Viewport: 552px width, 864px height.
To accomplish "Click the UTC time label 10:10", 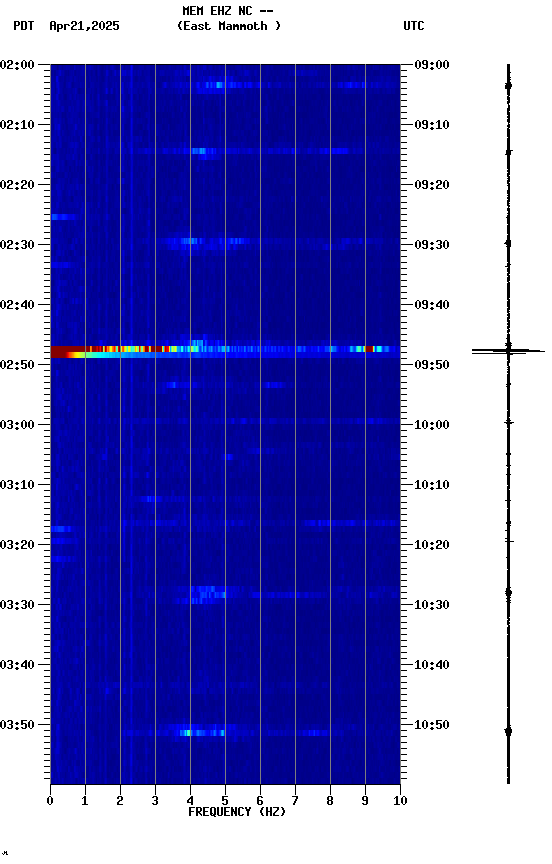I will pos(432,485).
